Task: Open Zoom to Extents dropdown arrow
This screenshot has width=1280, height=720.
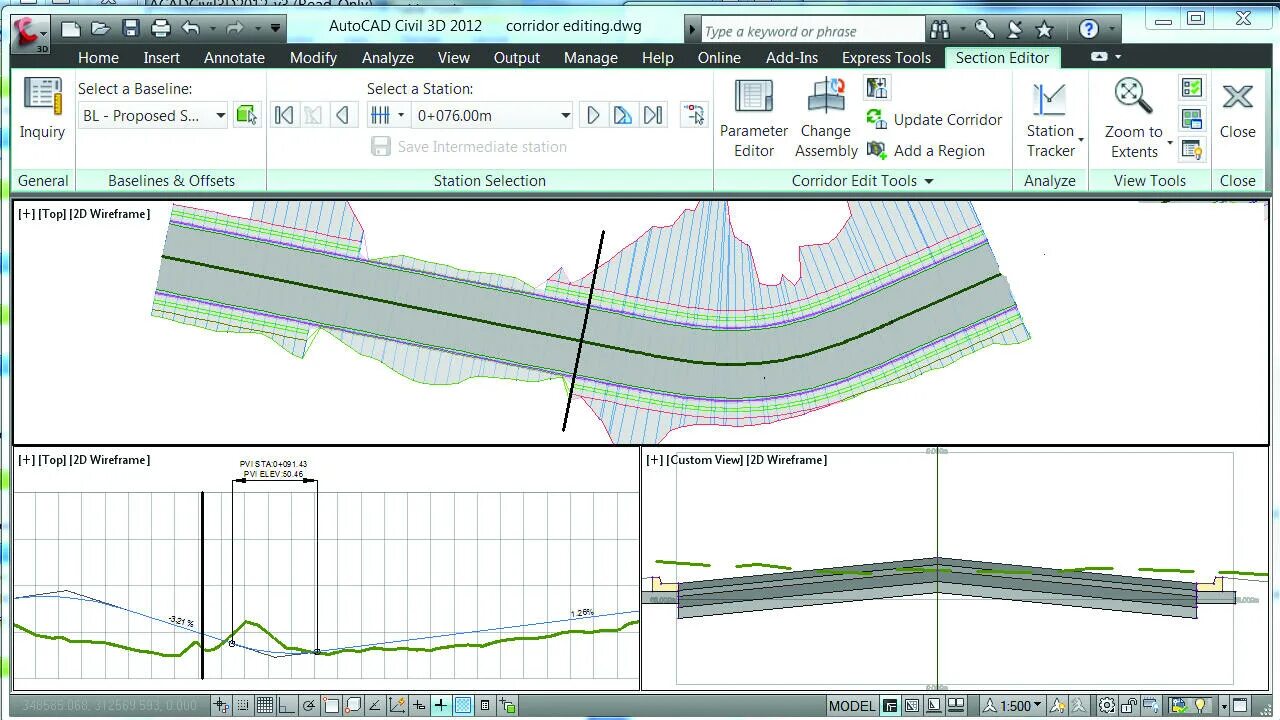Action: (1169, 142)
